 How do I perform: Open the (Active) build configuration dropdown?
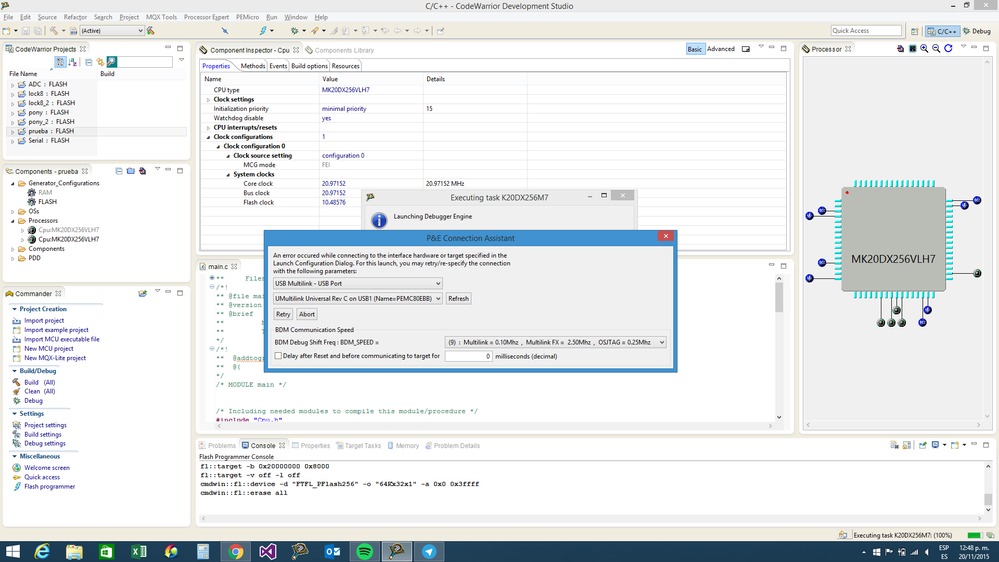point(111,31)
